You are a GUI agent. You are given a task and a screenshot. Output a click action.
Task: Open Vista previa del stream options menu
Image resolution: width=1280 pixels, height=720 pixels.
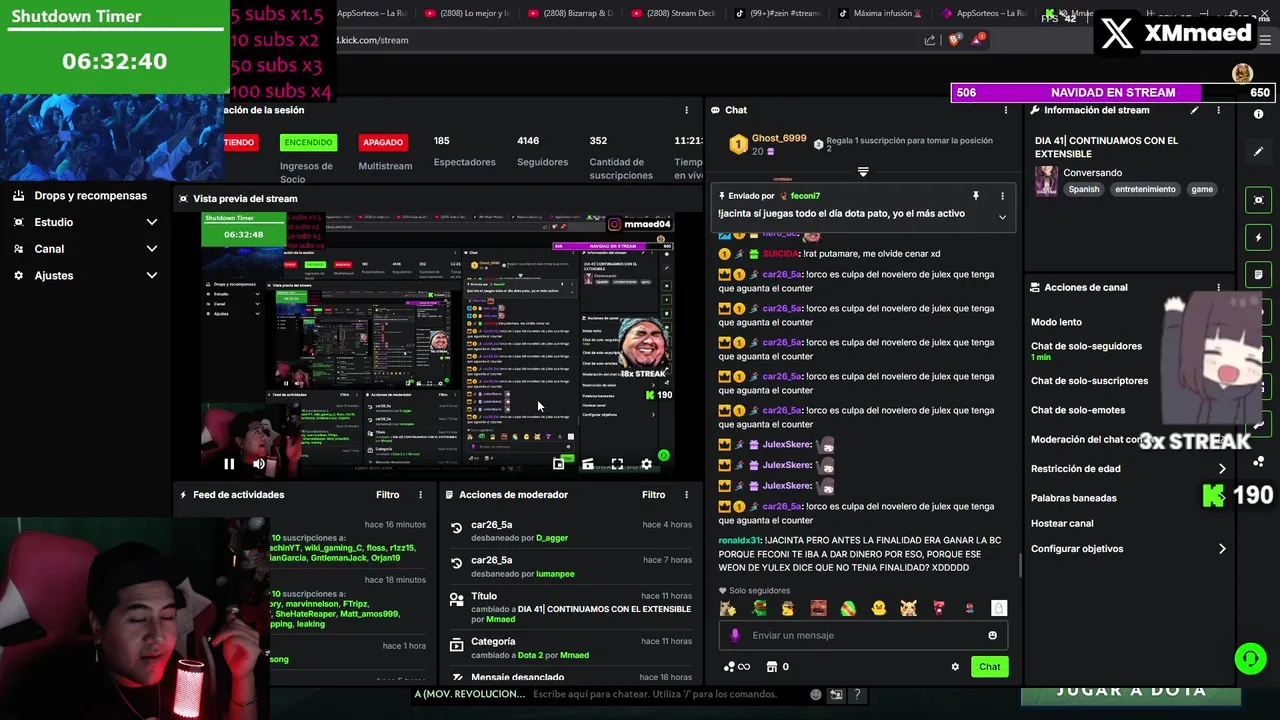click(686, 199)
